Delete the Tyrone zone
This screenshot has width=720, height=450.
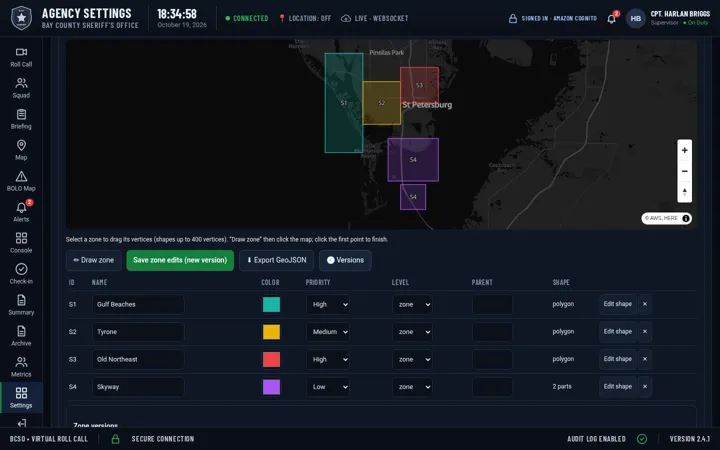tap(645, 332)
